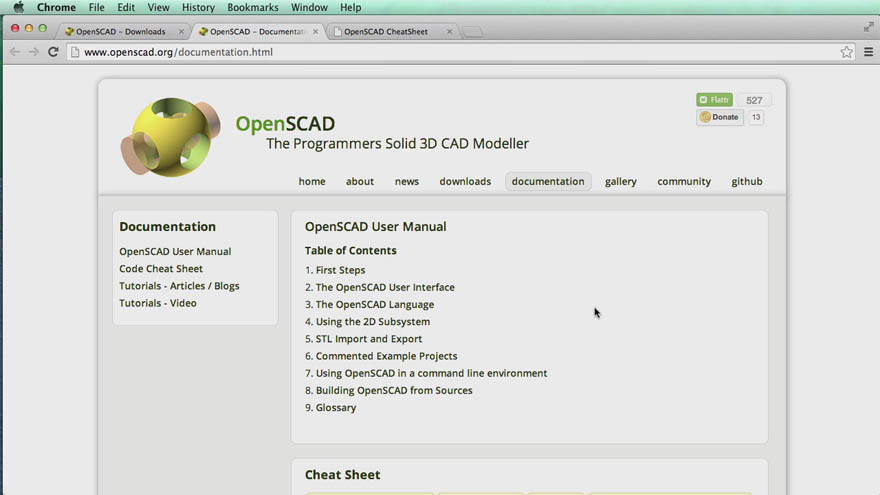The image size is (880, 495).
Task: Open the about nav link
Action: (x=360, y=181)
